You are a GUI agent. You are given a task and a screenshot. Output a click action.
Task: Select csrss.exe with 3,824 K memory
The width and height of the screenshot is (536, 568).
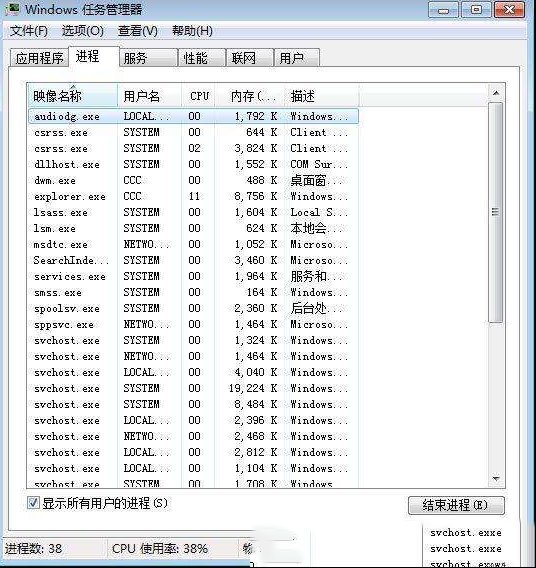pyautogui.click(x=193, y=148)
